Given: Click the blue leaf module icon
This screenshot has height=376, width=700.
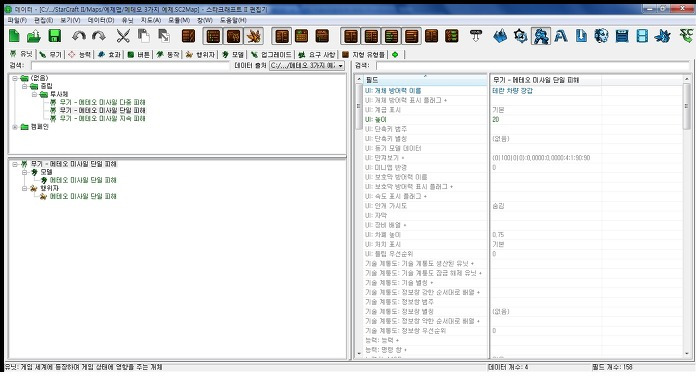Looking at the screenshot, I should 662,36.
